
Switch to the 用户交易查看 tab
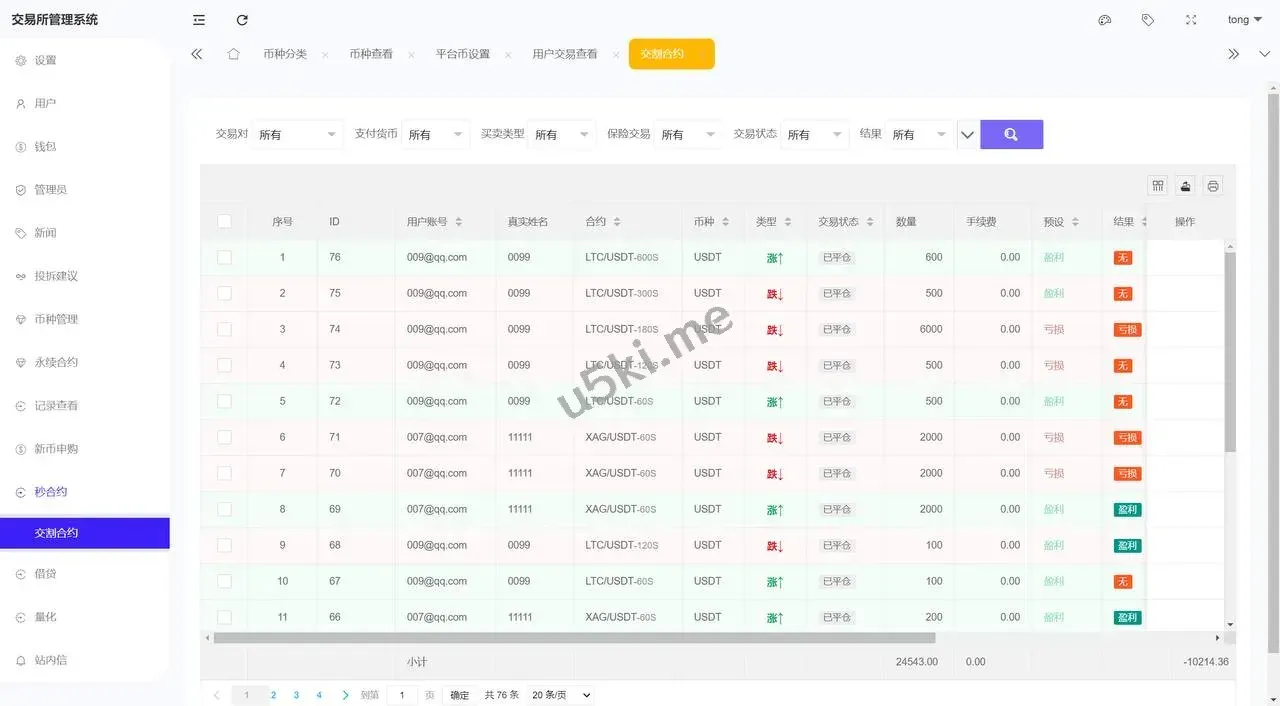coord(564,54)
